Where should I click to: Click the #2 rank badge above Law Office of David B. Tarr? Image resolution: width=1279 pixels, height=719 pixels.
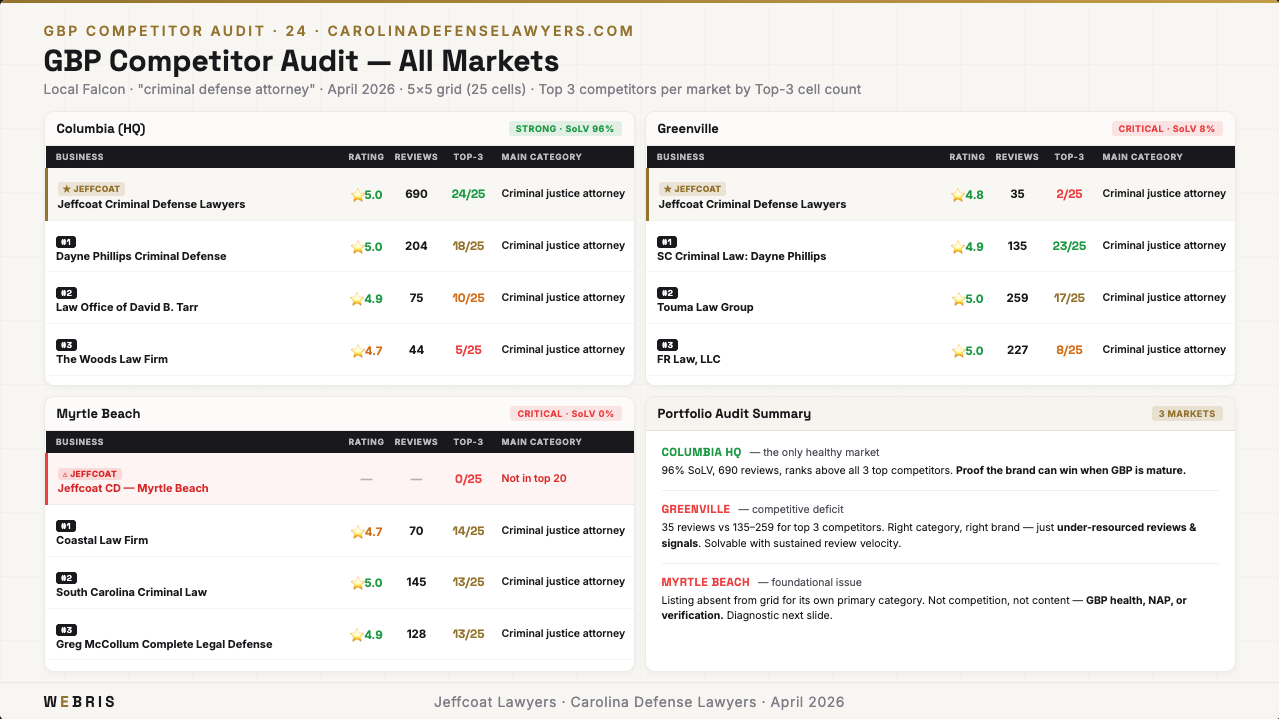click(x=66, y=293)
